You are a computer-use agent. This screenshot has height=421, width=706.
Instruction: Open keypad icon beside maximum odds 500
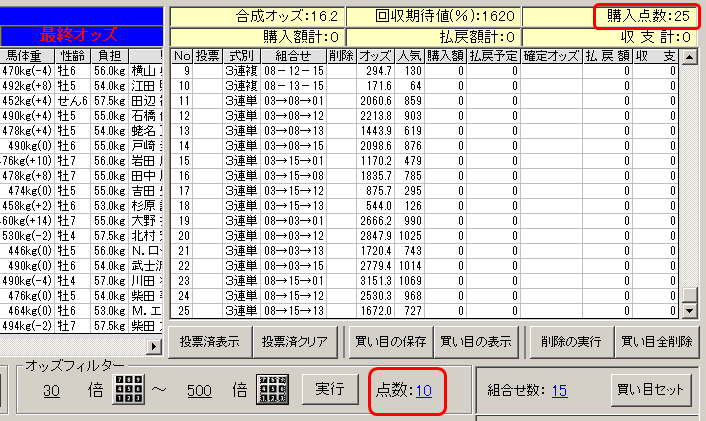(272, 389)
